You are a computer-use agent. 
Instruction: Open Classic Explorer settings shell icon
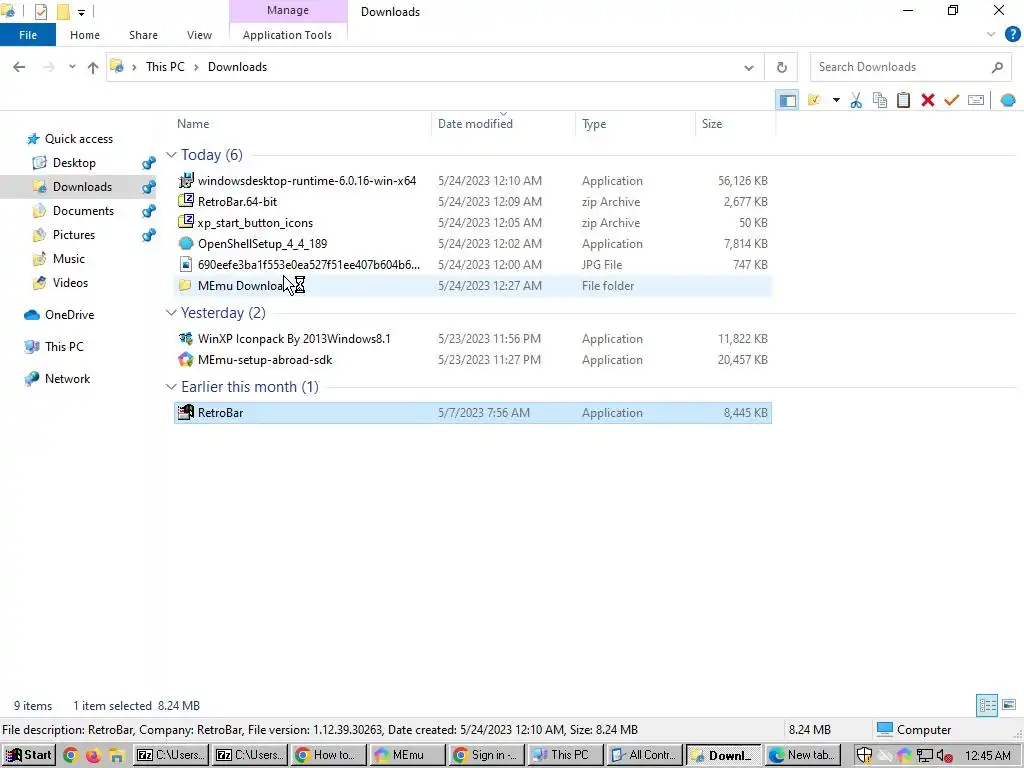click(x=1008, y=101)
